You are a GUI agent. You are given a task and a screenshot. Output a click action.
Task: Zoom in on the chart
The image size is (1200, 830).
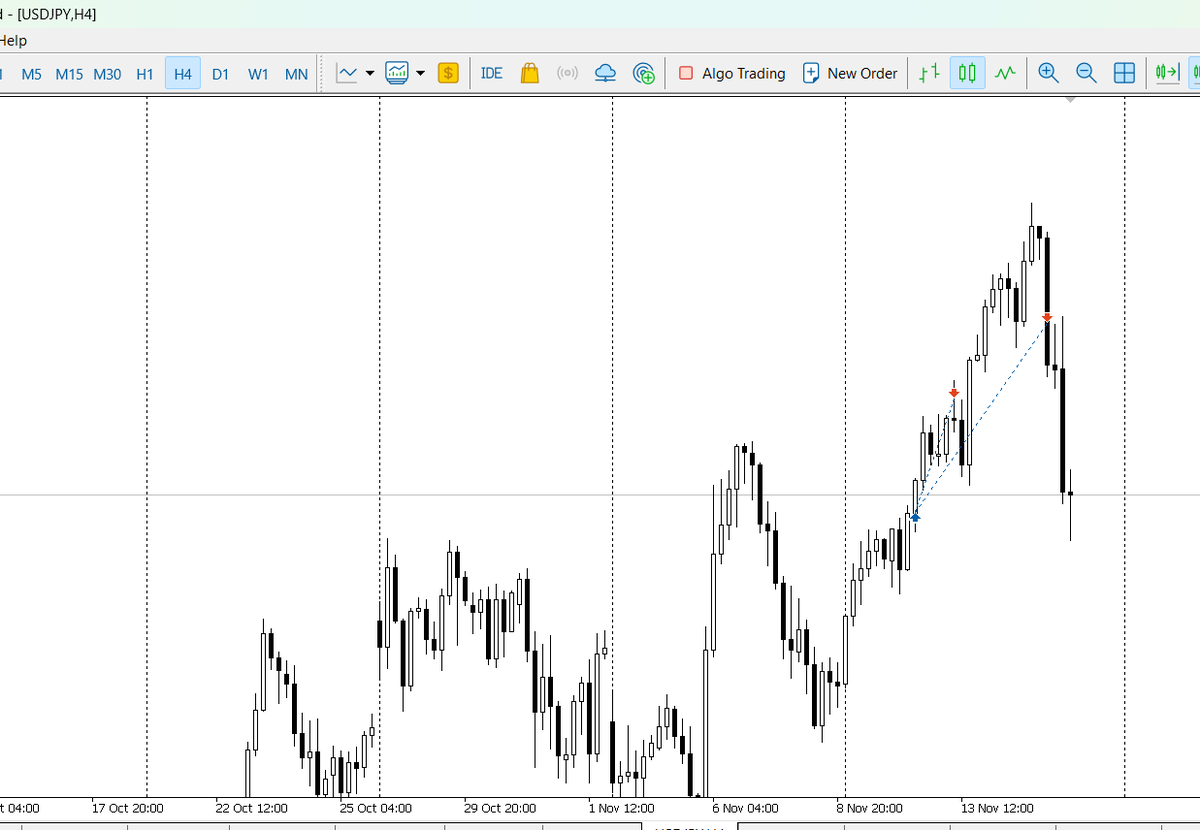tap(1048, 73)
